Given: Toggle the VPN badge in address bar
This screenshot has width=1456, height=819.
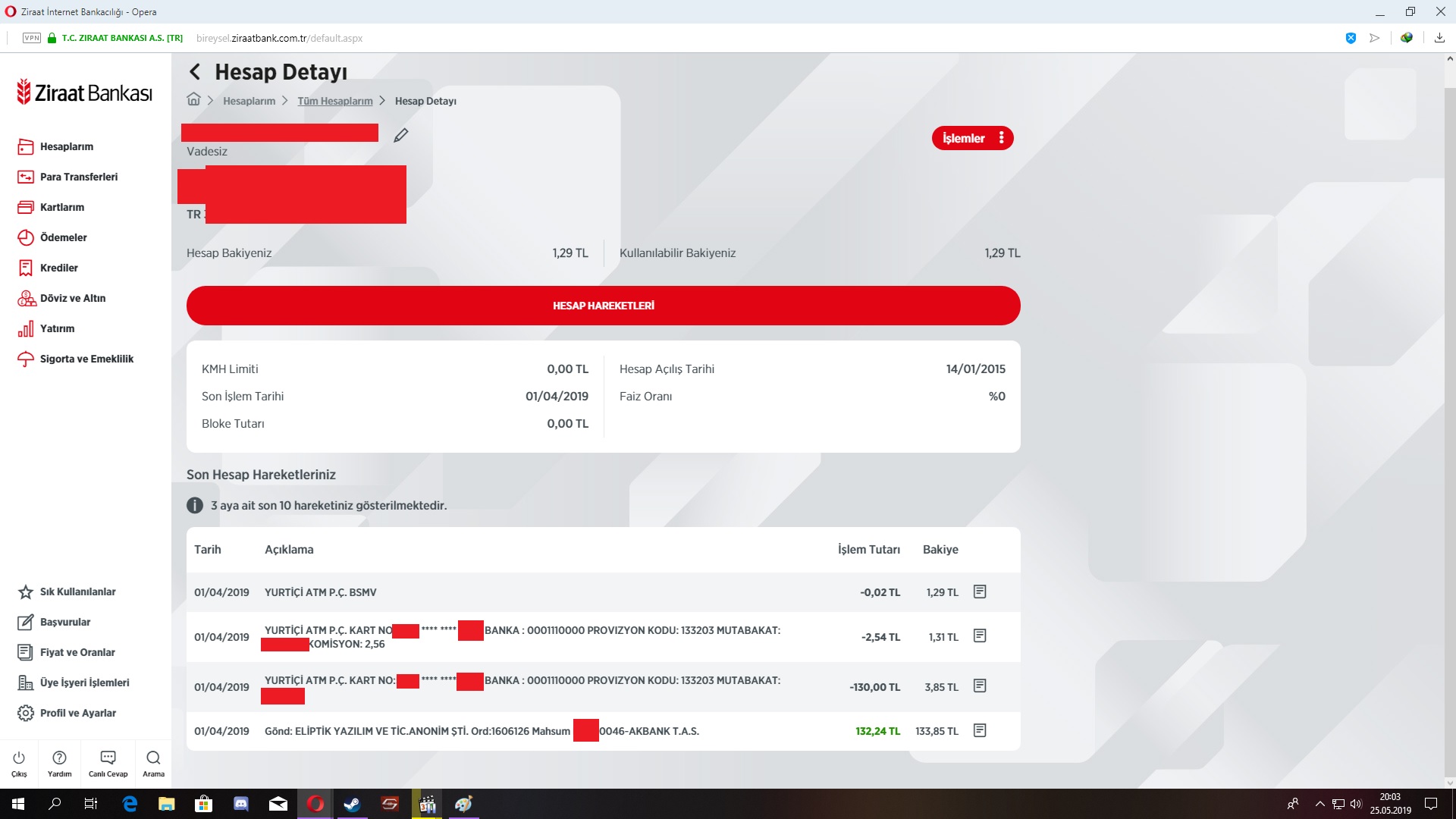Looking at the screenshot, I should click(32, 38).
